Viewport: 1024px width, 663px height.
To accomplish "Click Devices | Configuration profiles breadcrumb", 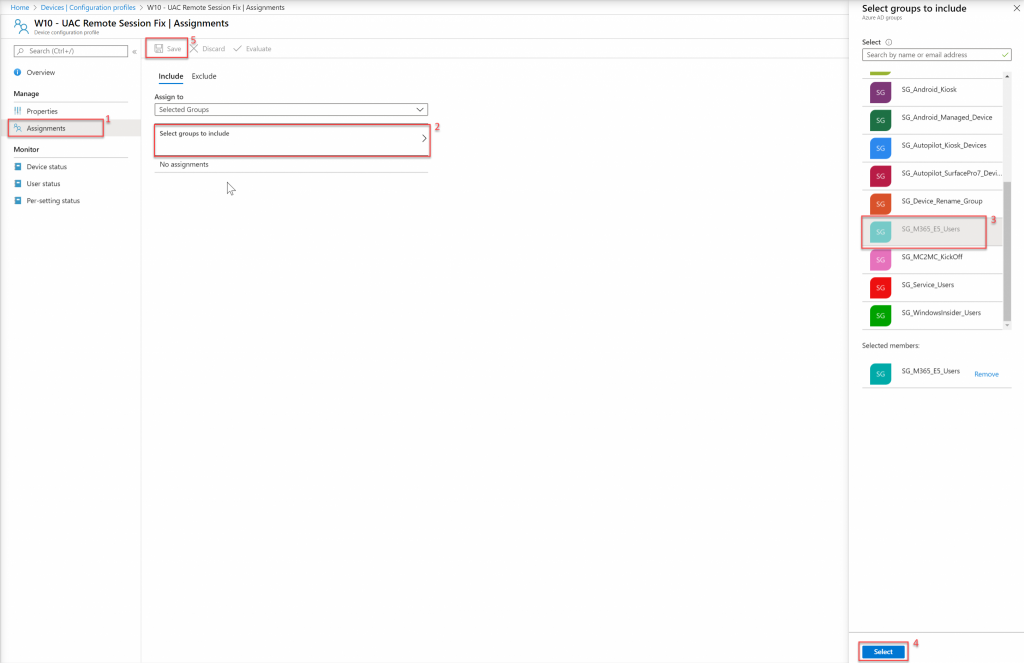I will pyautogui.click(x=88, y=7).
